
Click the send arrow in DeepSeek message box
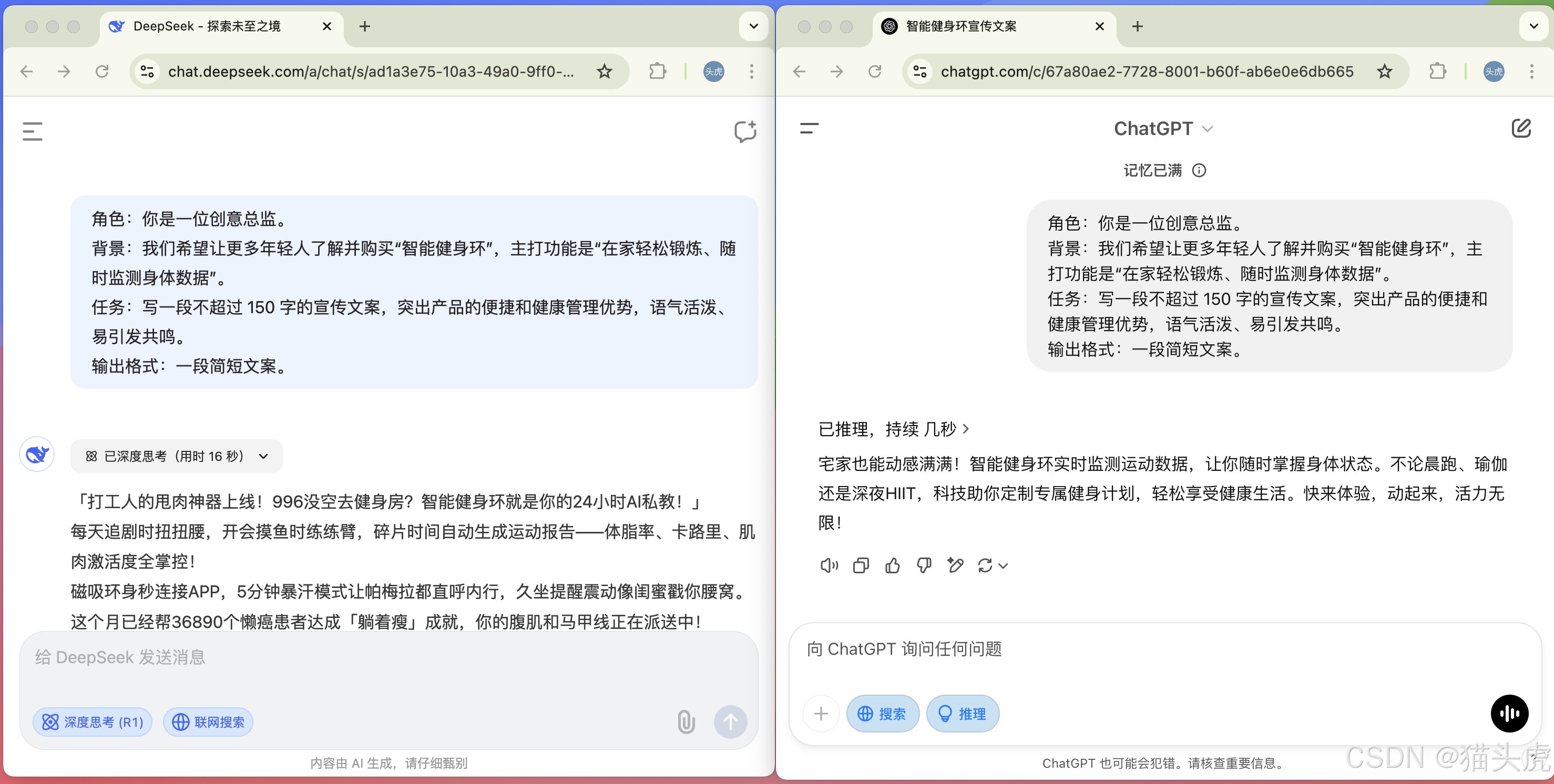tap(731, 721)
